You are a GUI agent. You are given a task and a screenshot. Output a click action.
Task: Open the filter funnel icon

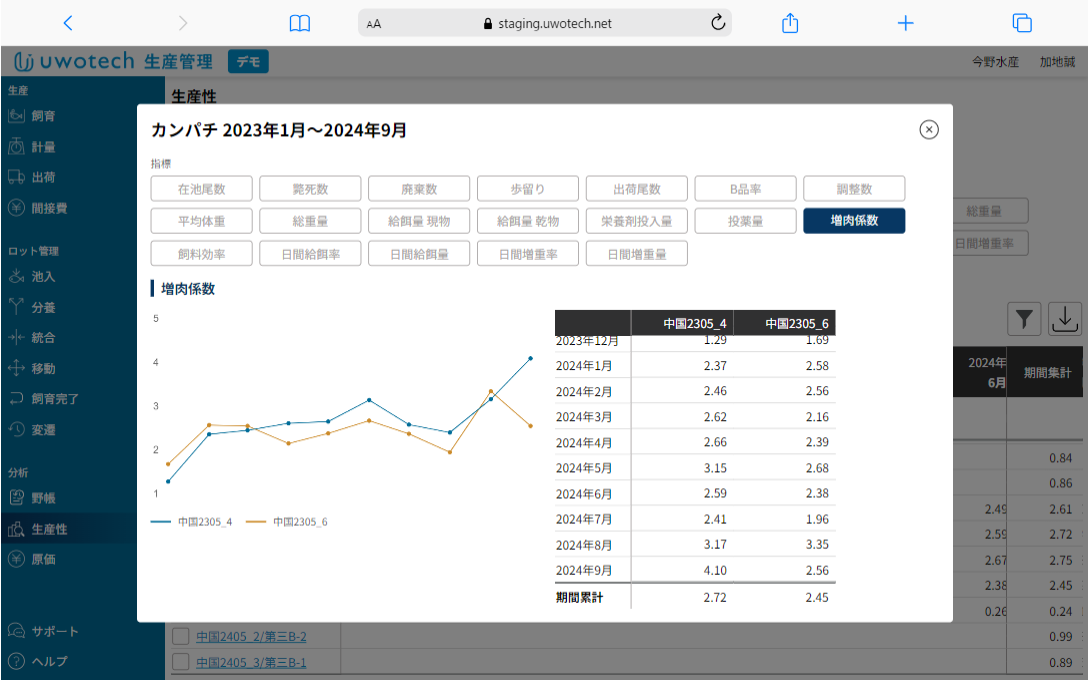pyautogui.click(x=1024, y=319)
